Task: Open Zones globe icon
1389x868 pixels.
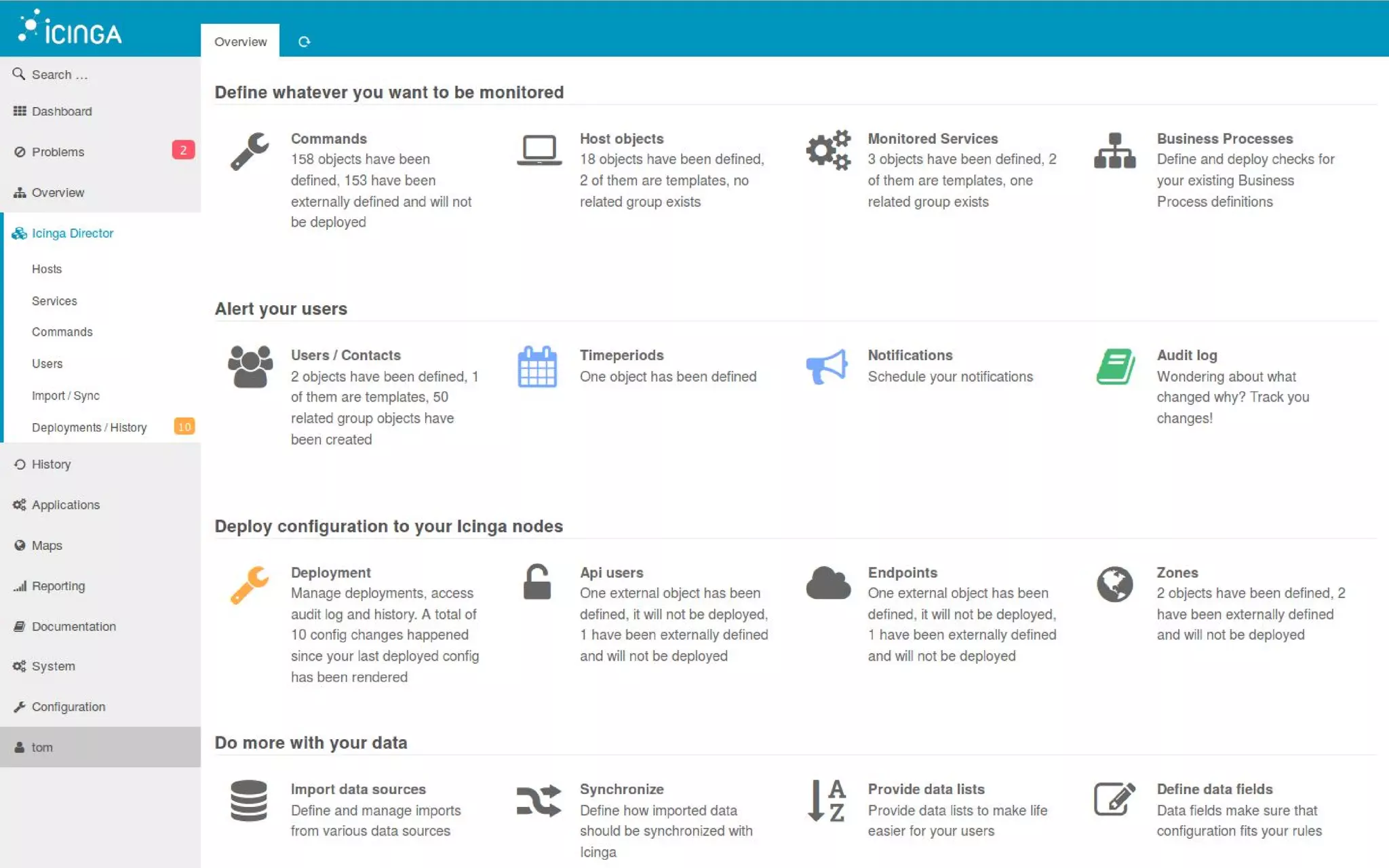Action: click(x=1114, y=584)
